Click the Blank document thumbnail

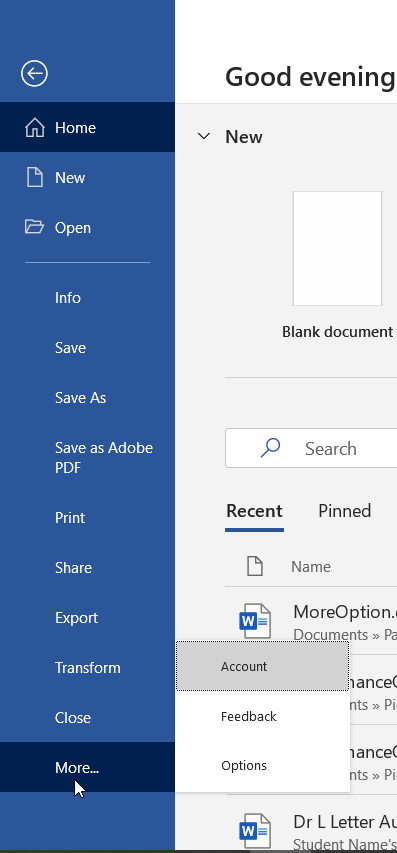[337, 248]
